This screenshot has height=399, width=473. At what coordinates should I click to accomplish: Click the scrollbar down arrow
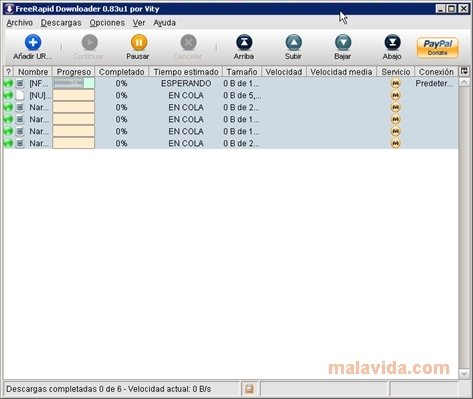[x=464, y=374]
